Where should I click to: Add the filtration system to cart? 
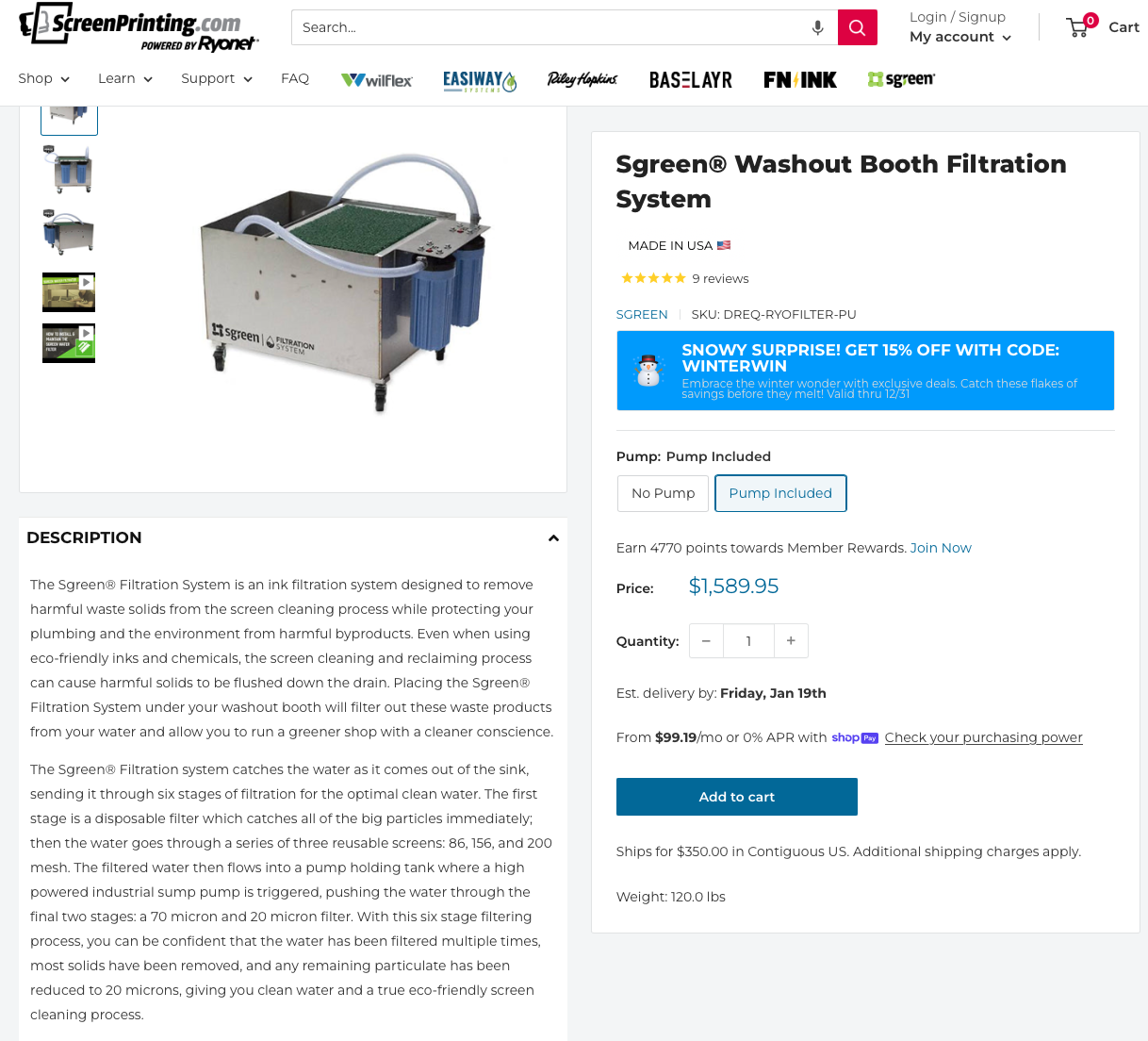737,797
